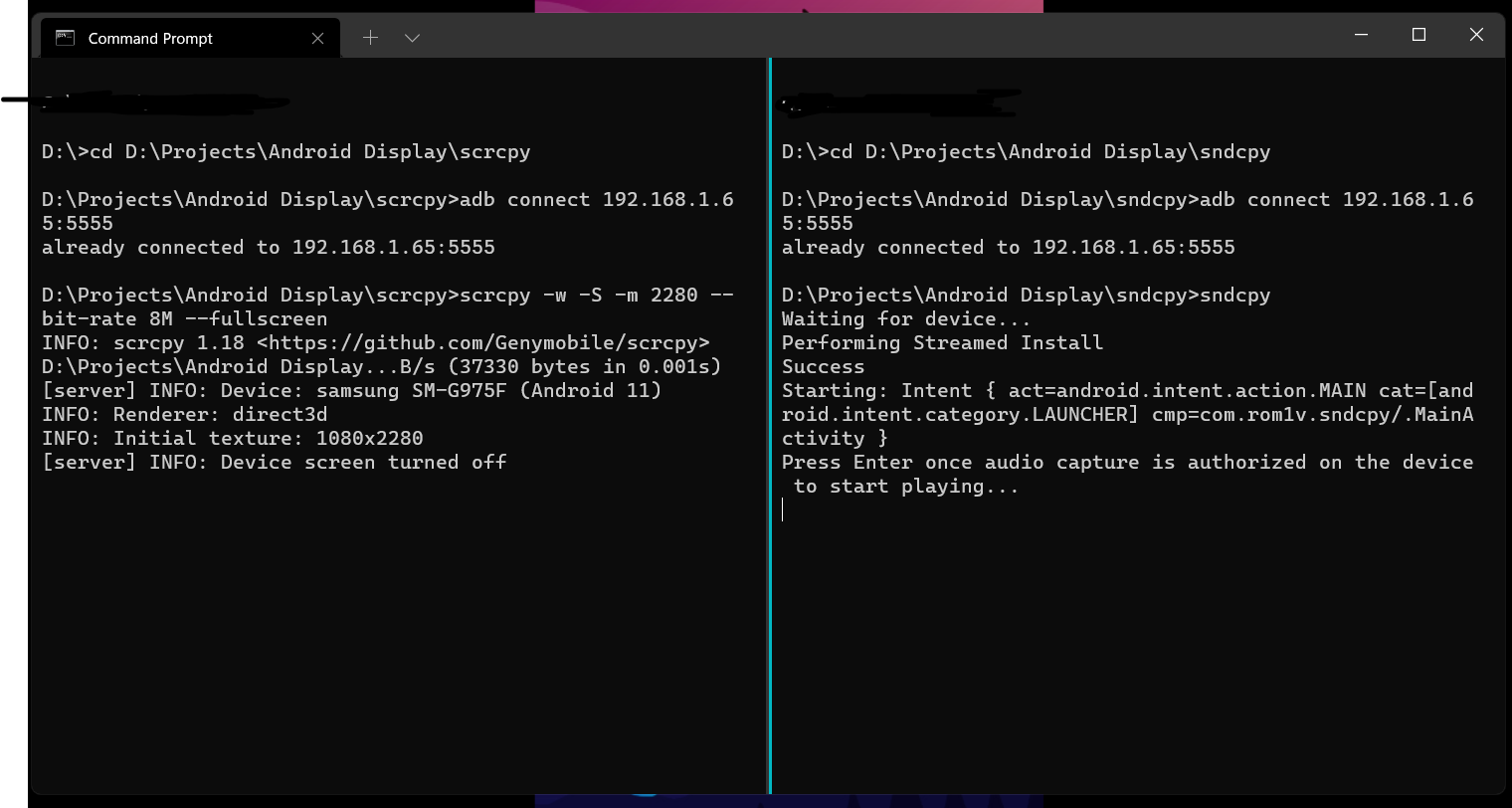Select the left scrcpy terminal pane
The height and width of the screenshot is (808, 1512).
[398, 597]
